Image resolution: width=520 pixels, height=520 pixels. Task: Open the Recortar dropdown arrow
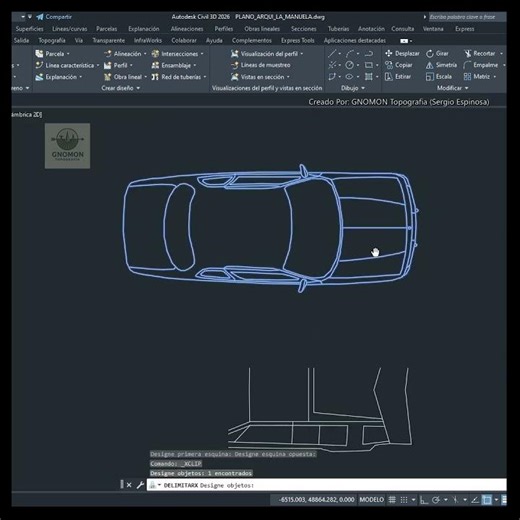point(501,53)
